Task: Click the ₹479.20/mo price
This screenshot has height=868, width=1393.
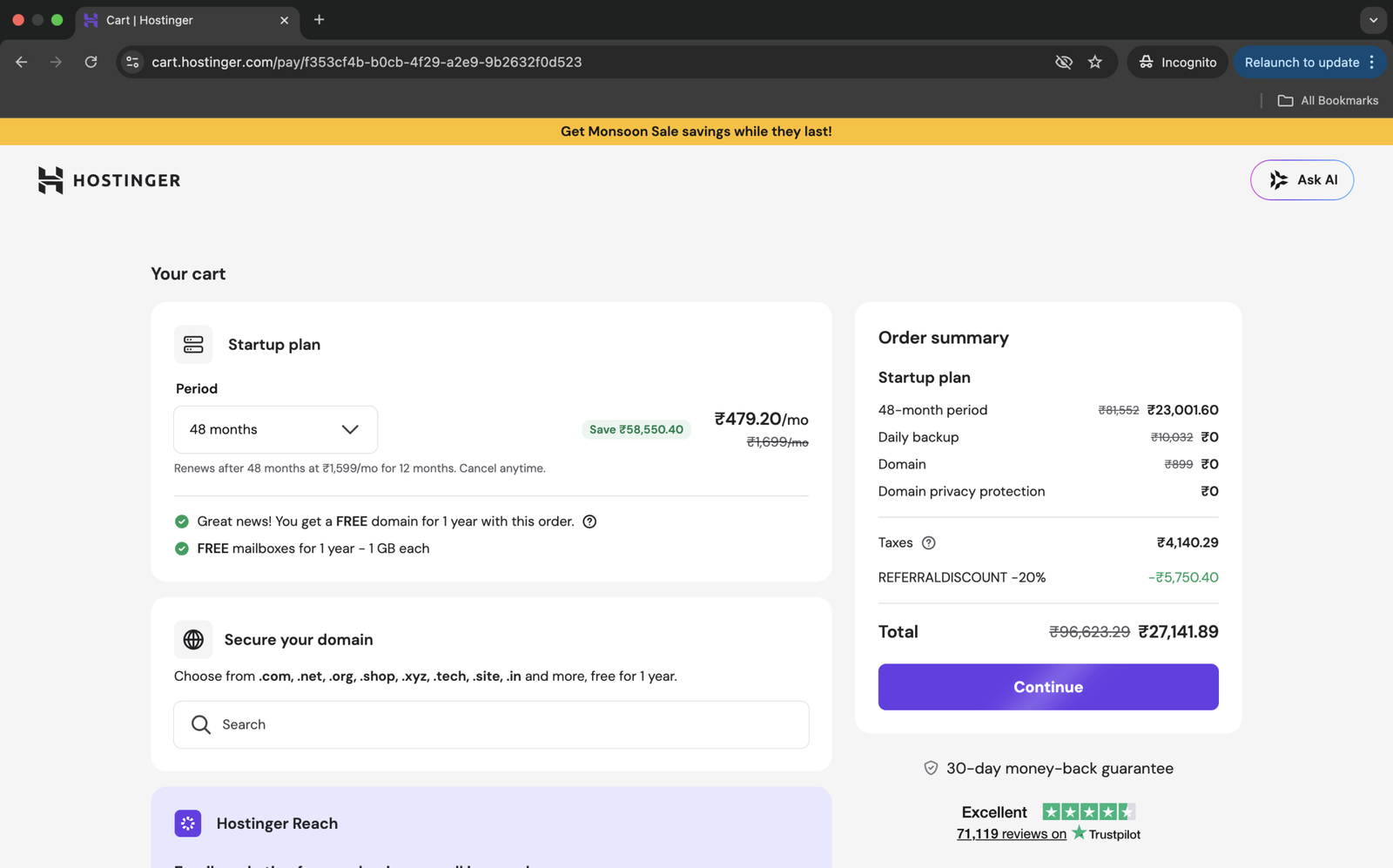Action: 761,419
